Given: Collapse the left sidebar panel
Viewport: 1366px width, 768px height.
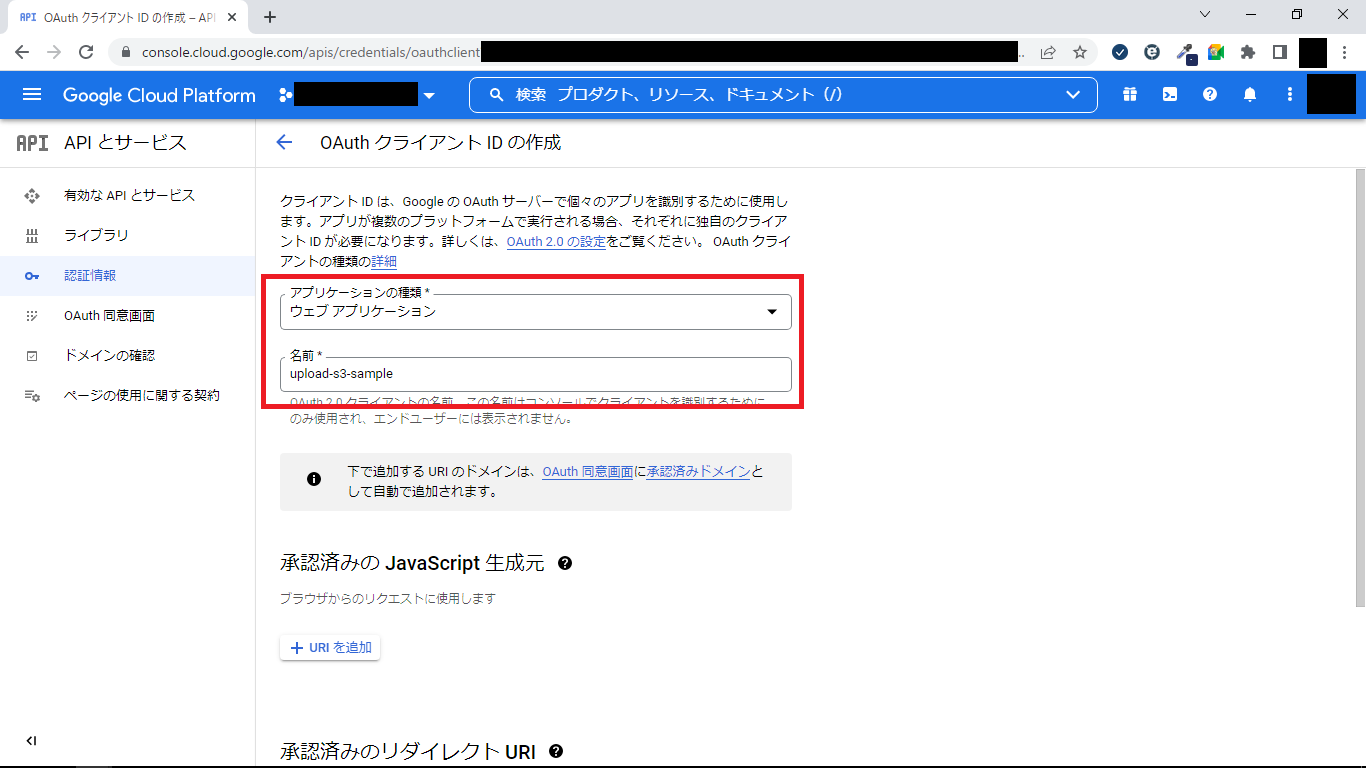Looking at the screenshot, I should click(31, 741).
